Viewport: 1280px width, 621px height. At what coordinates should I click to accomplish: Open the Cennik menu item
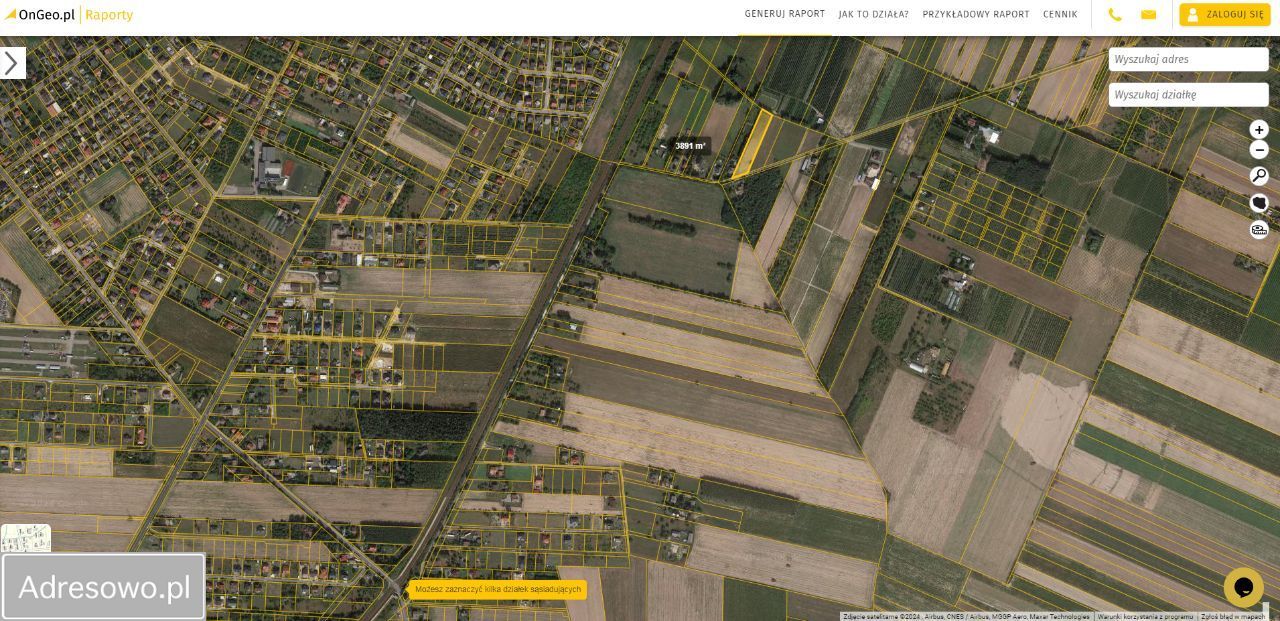(x=1060, y=15)
